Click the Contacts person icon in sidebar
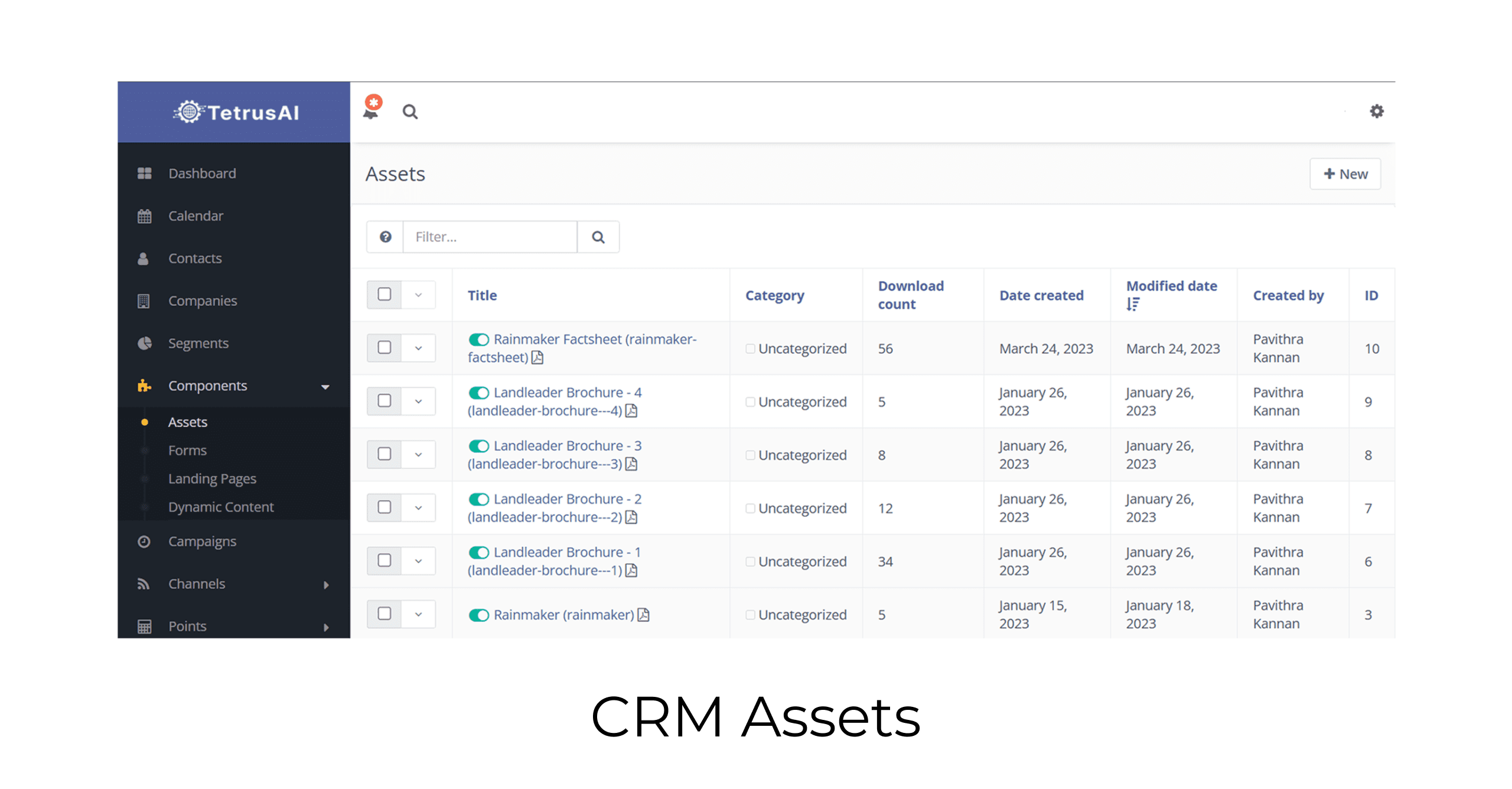This screenshot has height=789, width=1512. click(143, 258)
